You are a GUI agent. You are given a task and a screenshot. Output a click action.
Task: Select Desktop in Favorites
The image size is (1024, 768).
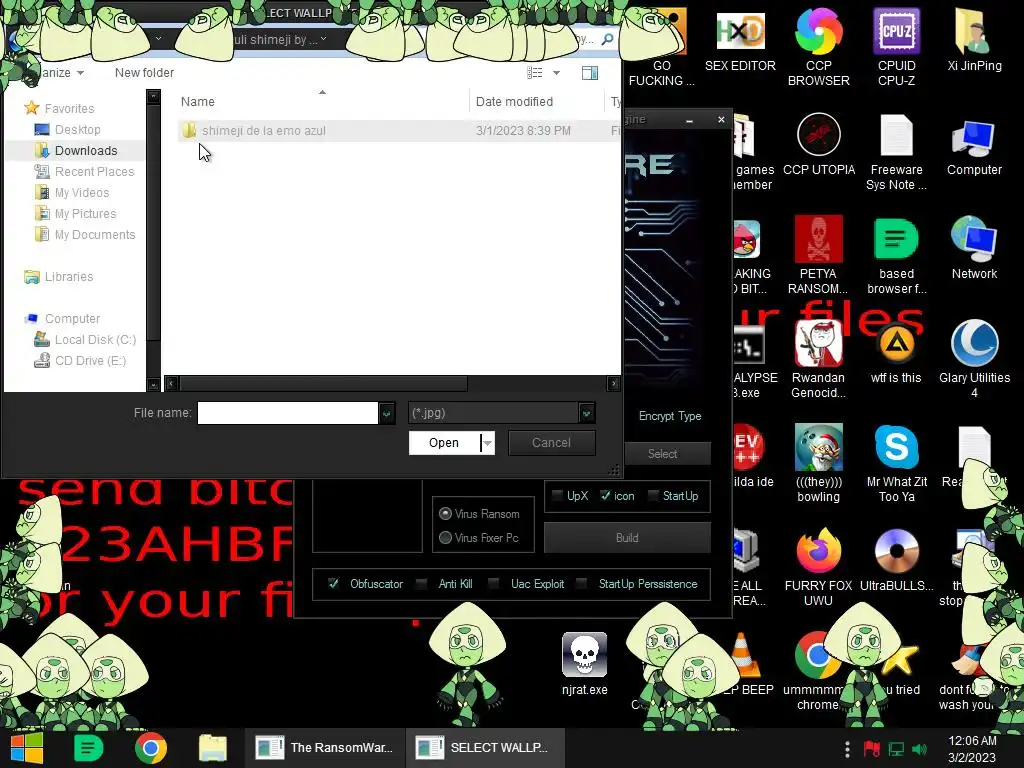click(77, 129)
